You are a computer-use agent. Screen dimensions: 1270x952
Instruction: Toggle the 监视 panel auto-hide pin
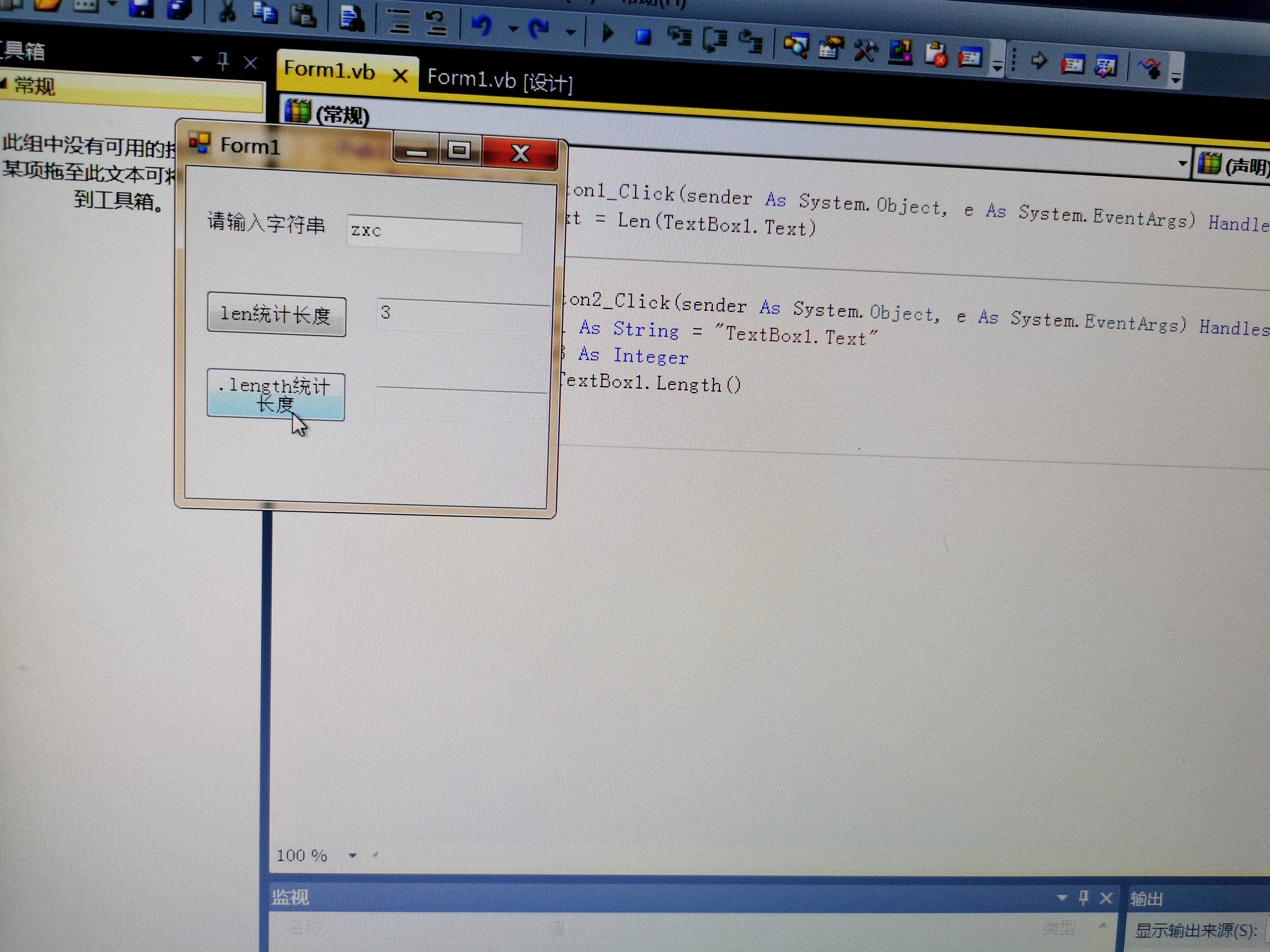click(x=1083, y=897)
